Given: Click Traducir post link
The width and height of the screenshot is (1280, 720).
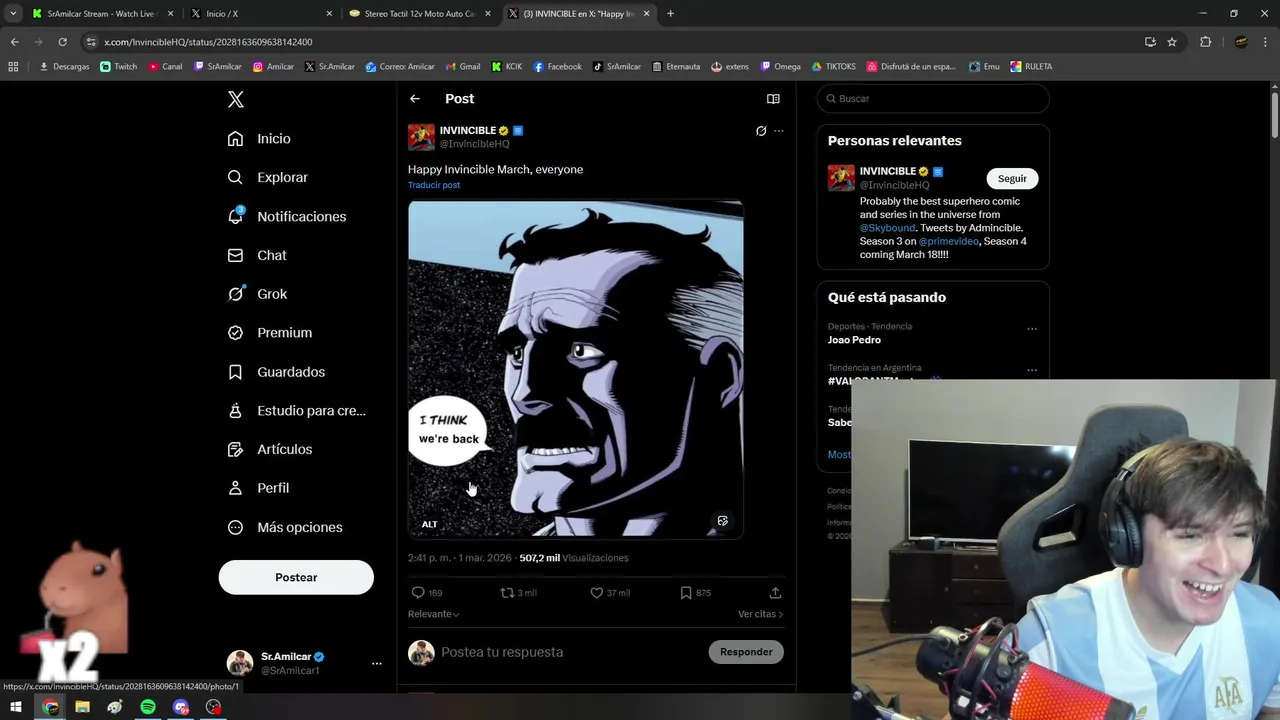Looking at the screenshot, I should 434,185.
